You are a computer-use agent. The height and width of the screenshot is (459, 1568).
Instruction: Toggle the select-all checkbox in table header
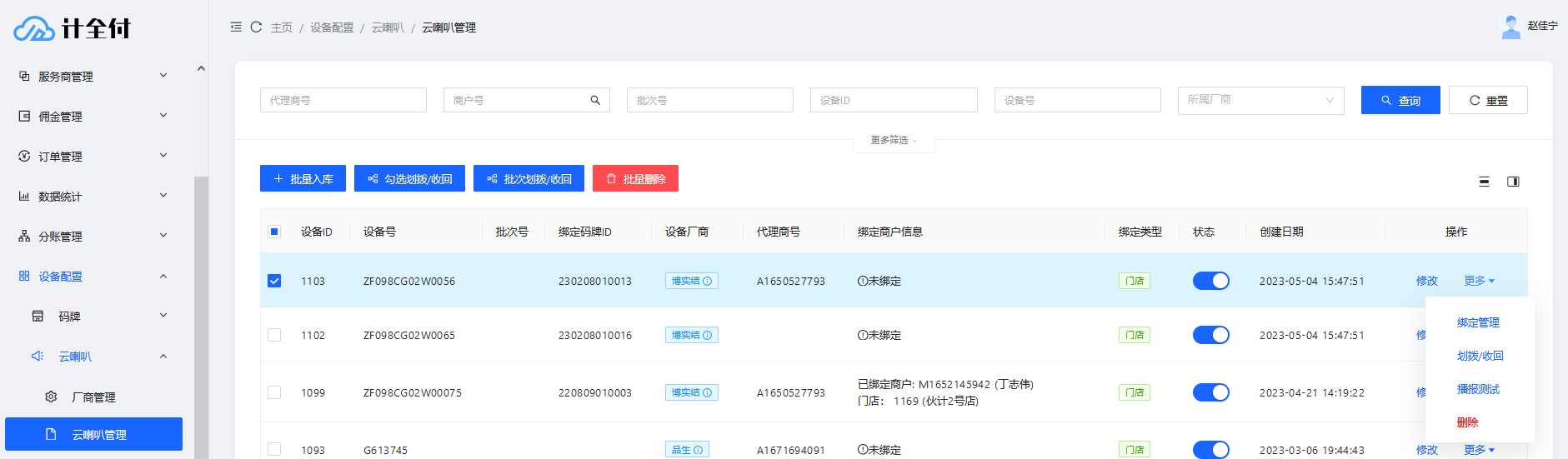[x=274, y=232]
